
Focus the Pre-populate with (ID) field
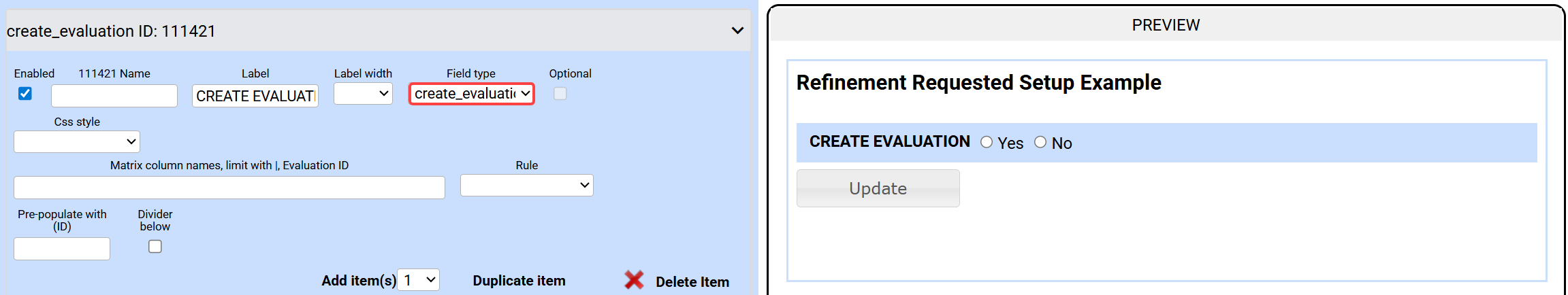coord(62,249)
